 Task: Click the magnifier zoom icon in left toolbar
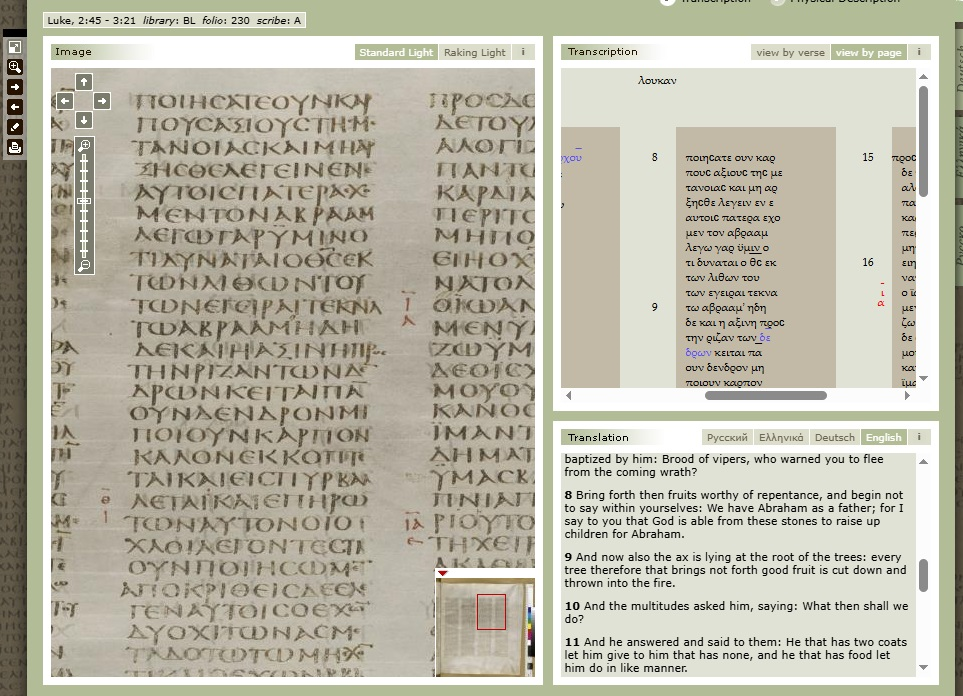click(x=15, y=67)
